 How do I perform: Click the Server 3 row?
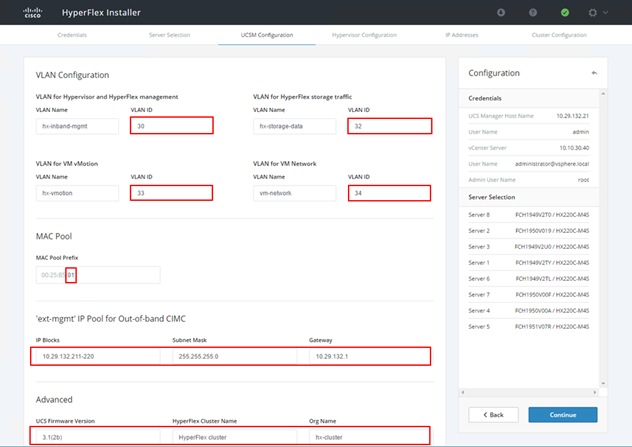529,247
